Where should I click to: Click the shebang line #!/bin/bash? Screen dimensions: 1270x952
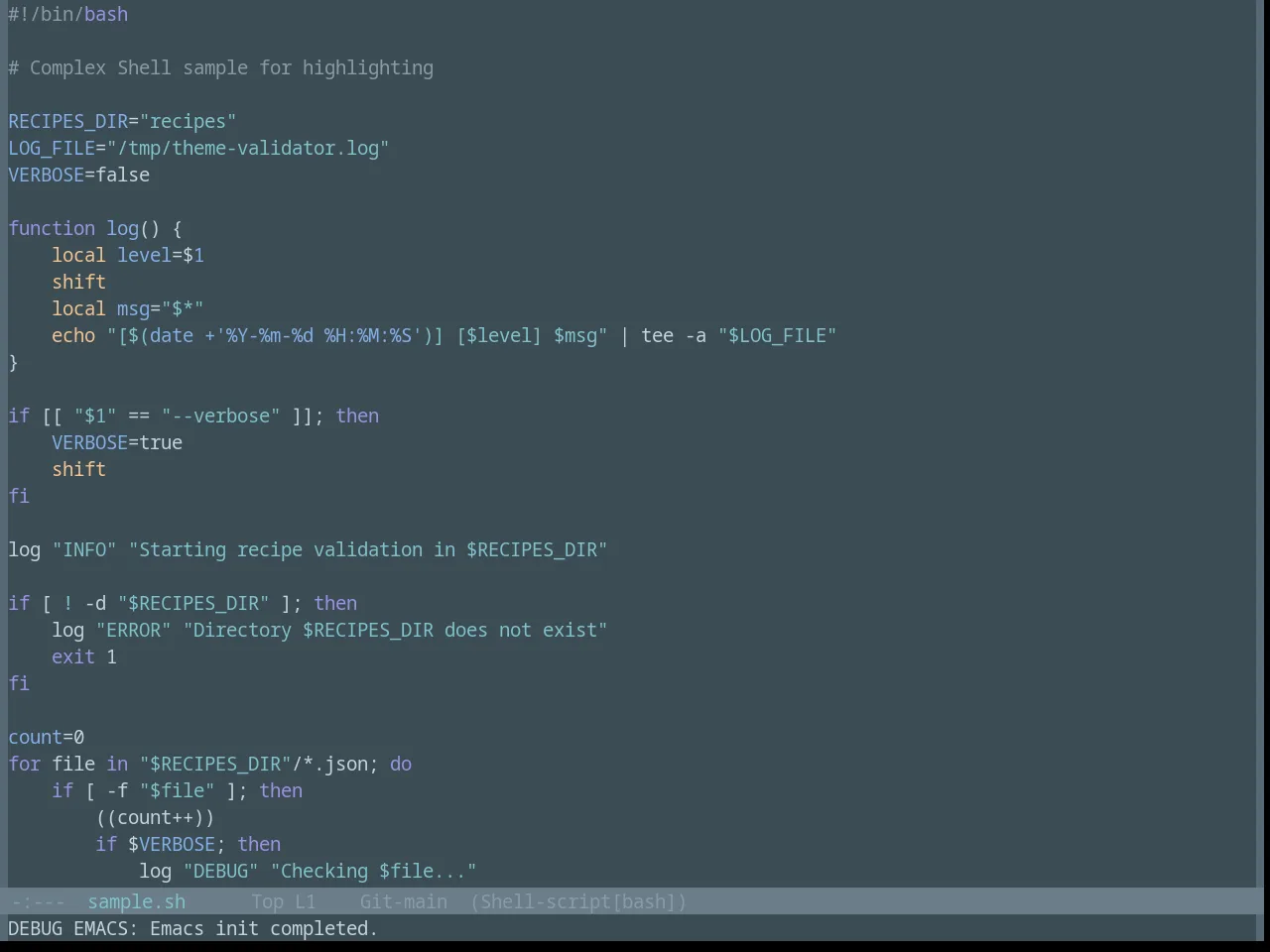[68, 14]
